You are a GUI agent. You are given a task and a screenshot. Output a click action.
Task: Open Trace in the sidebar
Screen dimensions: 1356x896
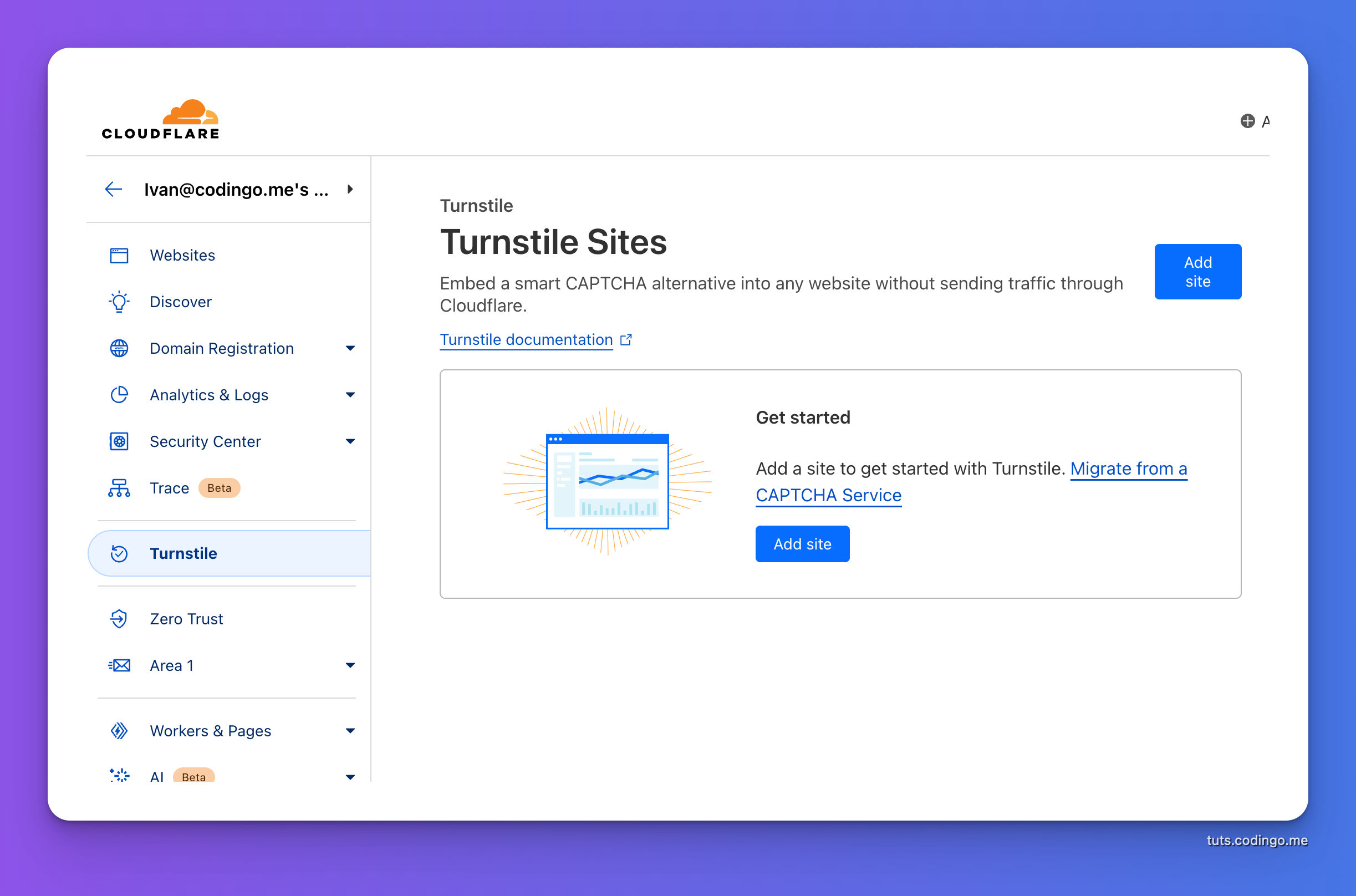(x=228, y=488)
